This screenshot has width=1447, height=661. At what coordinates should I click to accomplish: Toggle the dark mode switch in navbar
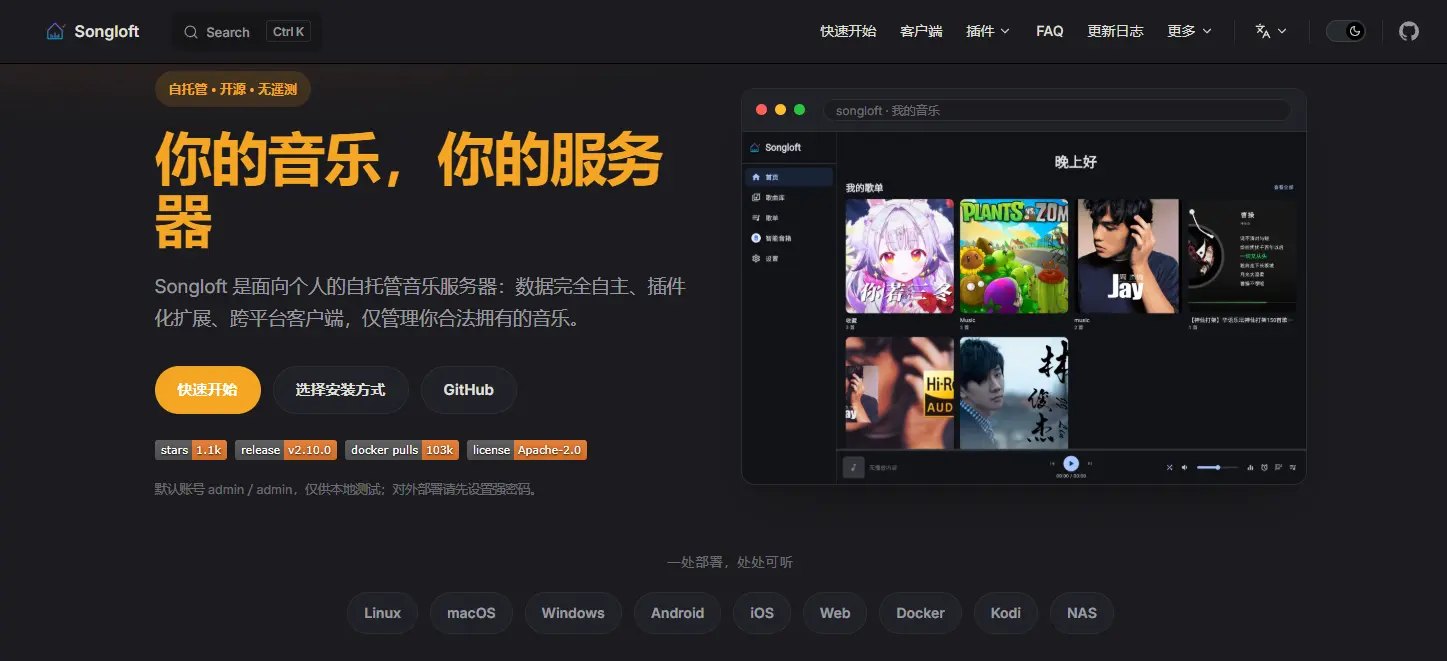[x=1346, y=31]
